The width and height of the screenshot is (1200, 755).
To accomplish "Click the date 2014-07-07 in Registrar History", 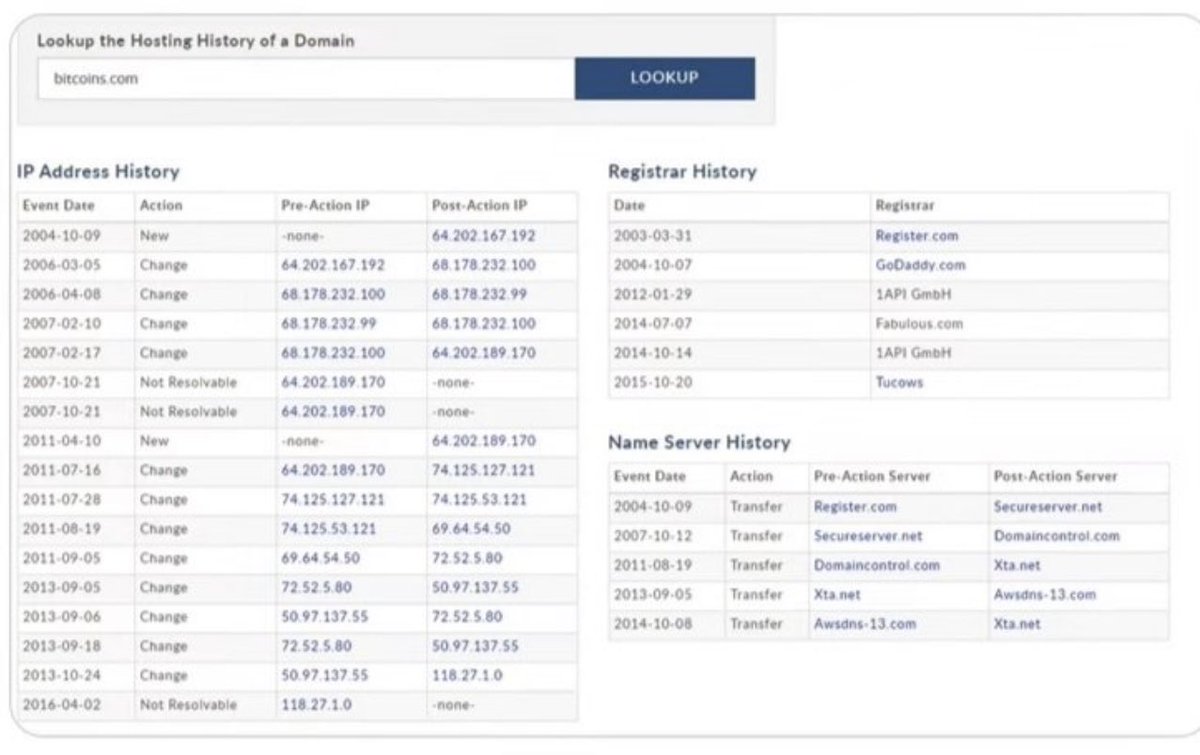I will [x=652, y=324].
